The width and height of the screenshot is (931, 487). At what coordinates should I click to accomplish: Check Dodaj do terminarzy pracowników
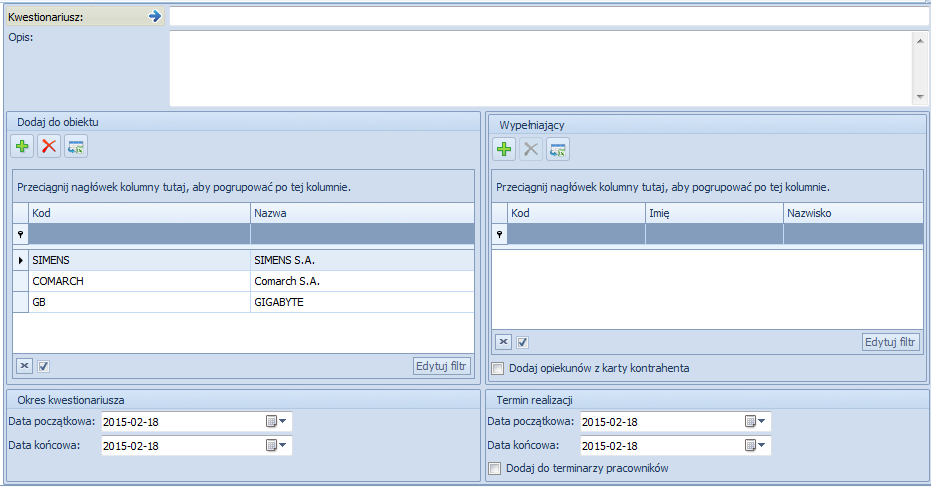point(495,469)
